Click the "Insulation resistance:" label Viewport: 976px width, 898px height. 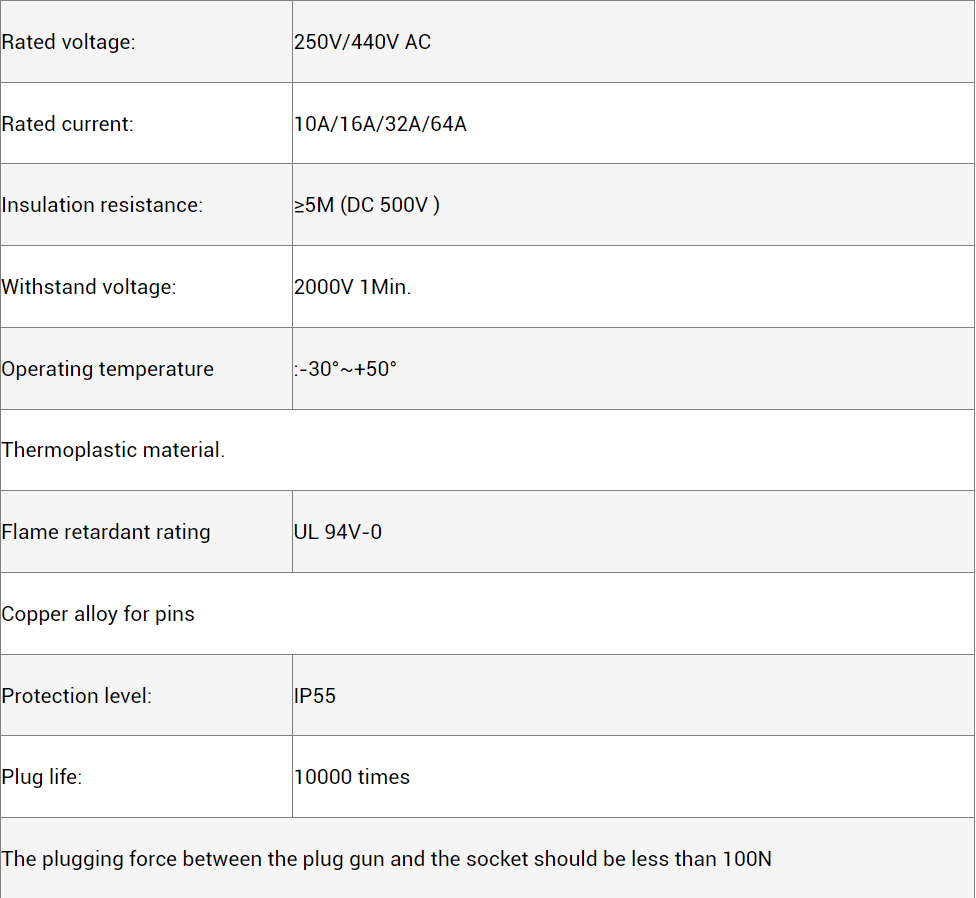[102, 205]
